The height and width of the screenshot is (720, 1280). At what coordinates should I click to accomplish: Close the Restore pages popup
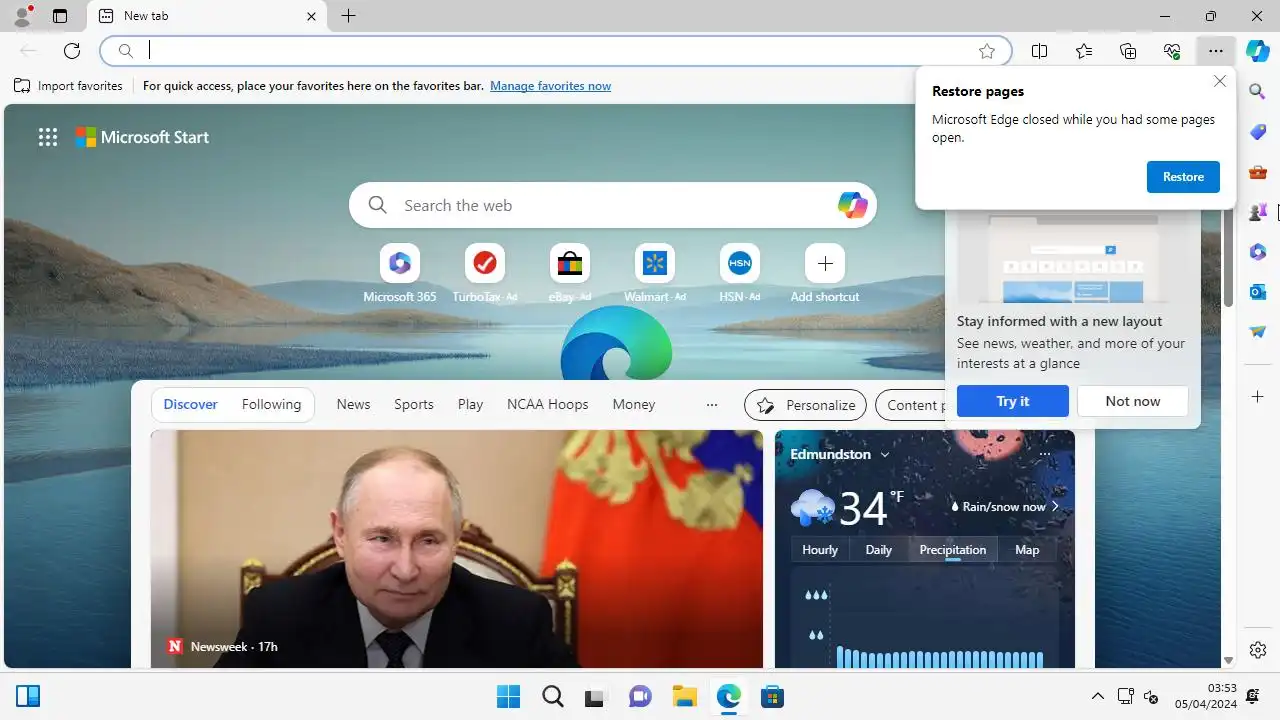1219,82
